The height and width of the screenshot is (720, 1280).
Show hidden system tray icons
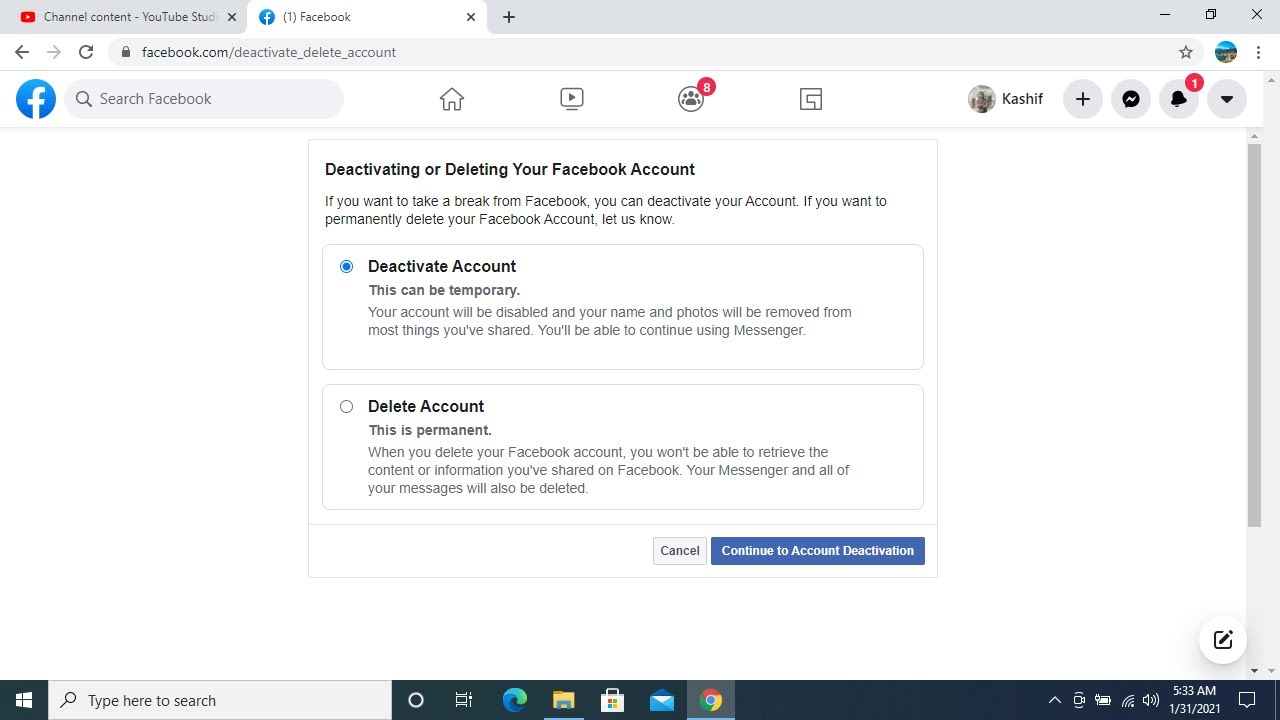(x=1054, y=700)
